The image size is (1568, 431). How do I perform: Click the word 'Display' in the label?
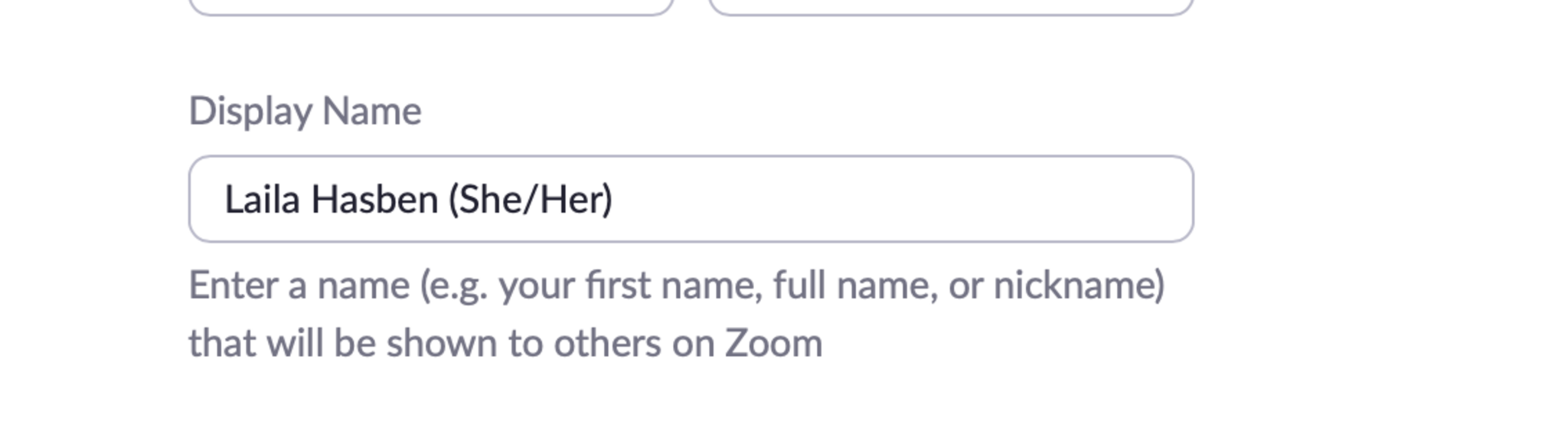point(250,112)
